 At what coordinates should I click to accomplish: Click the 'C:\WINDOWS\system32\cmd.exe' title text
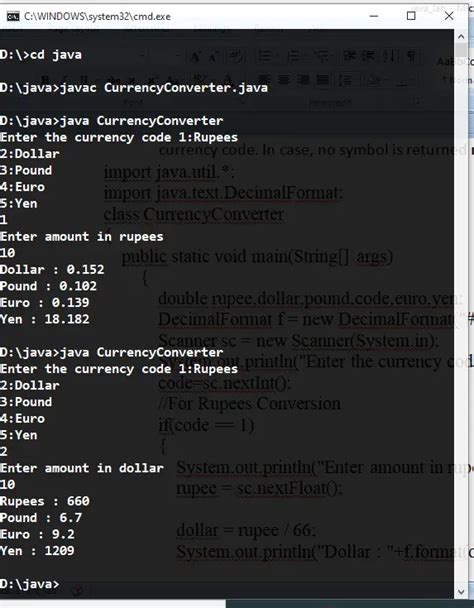[97, 17]
